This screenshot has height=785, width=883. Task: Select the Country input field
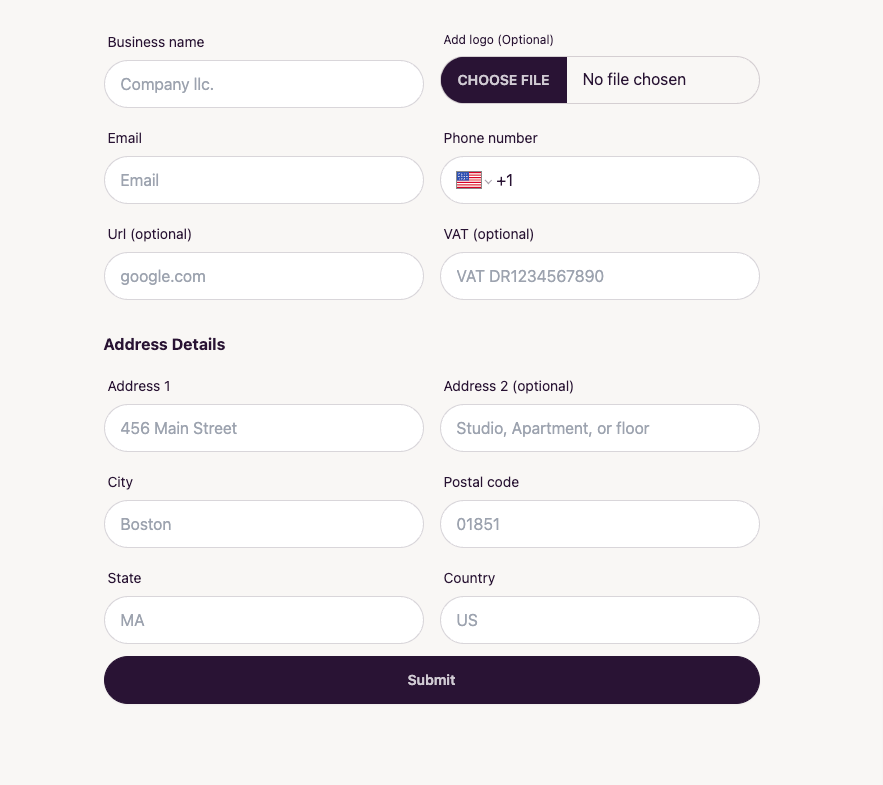click(600, 620)
